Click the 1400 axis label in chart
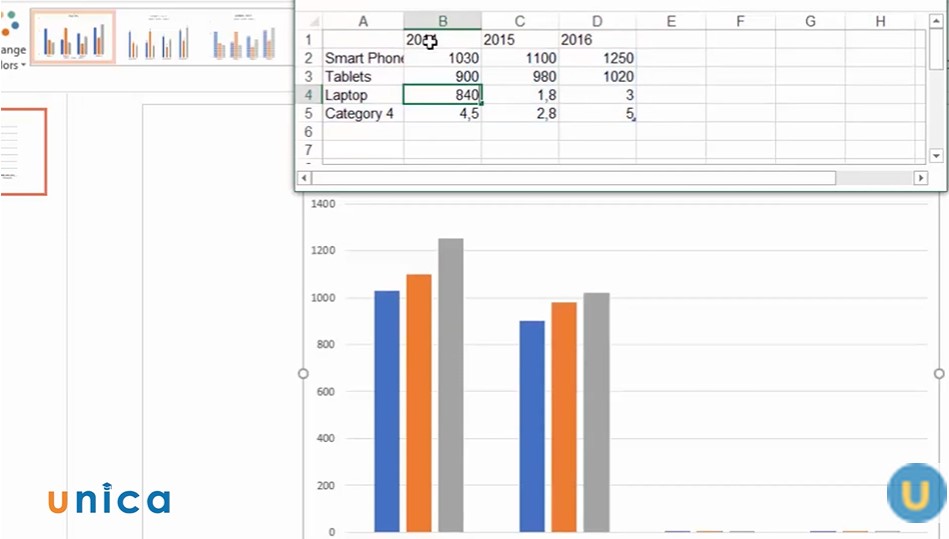The height and width of the screenshot is (539, 949). pos(323,204)
